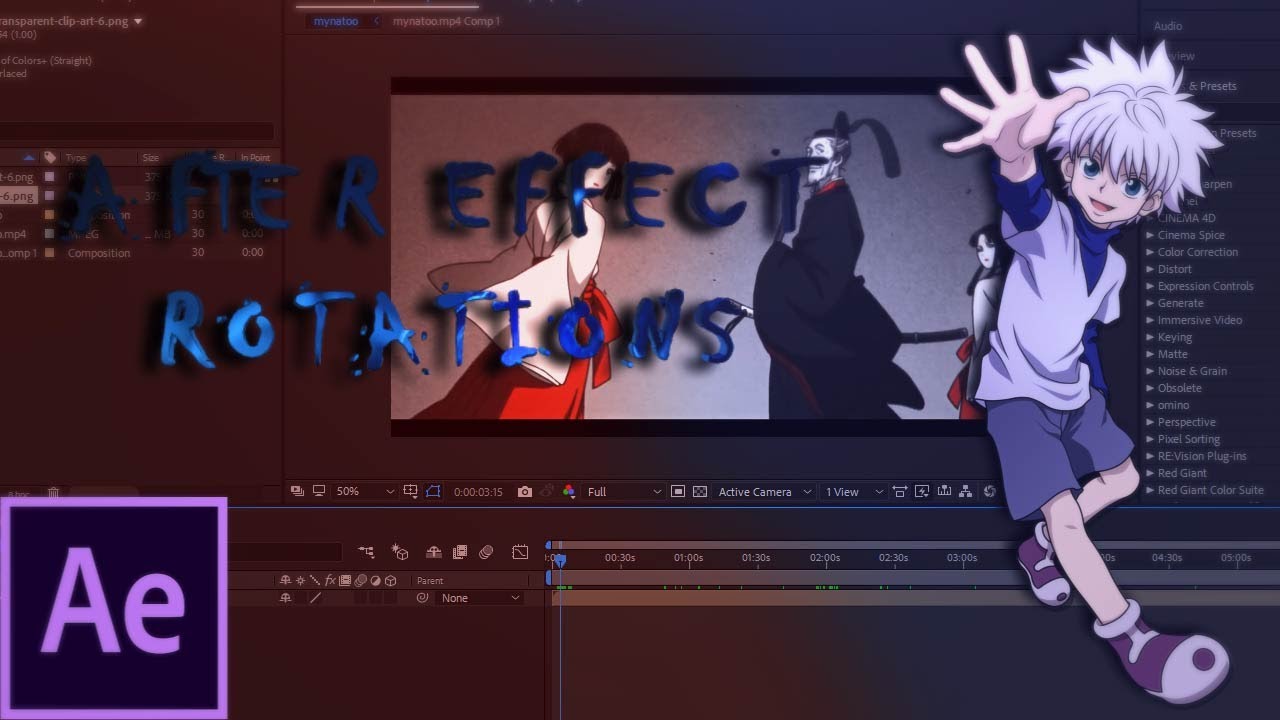Open the Full resolution dropdown
The image size is (1280, 720).
(x=625, y=492)
